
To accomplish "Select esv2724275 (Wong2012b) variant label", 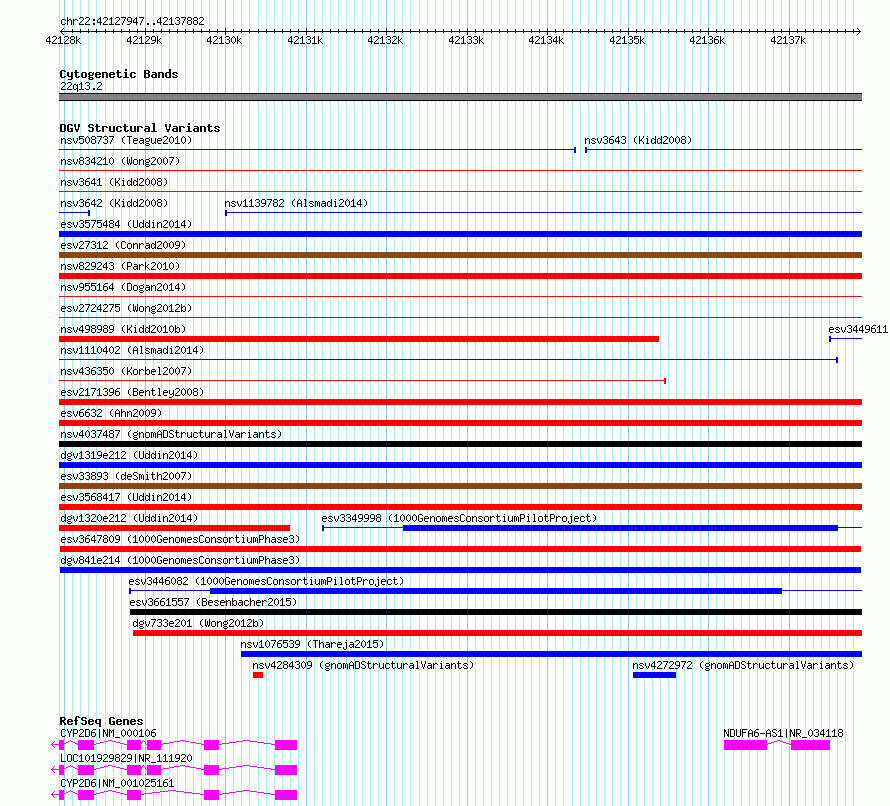I will 126,308.
